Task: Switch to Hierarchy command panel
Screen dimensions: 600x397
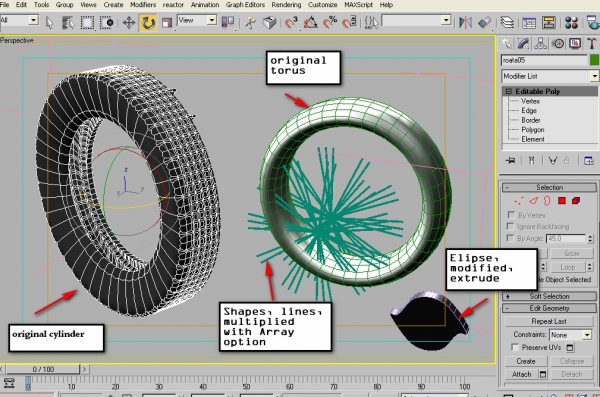Action: point(540,44)
